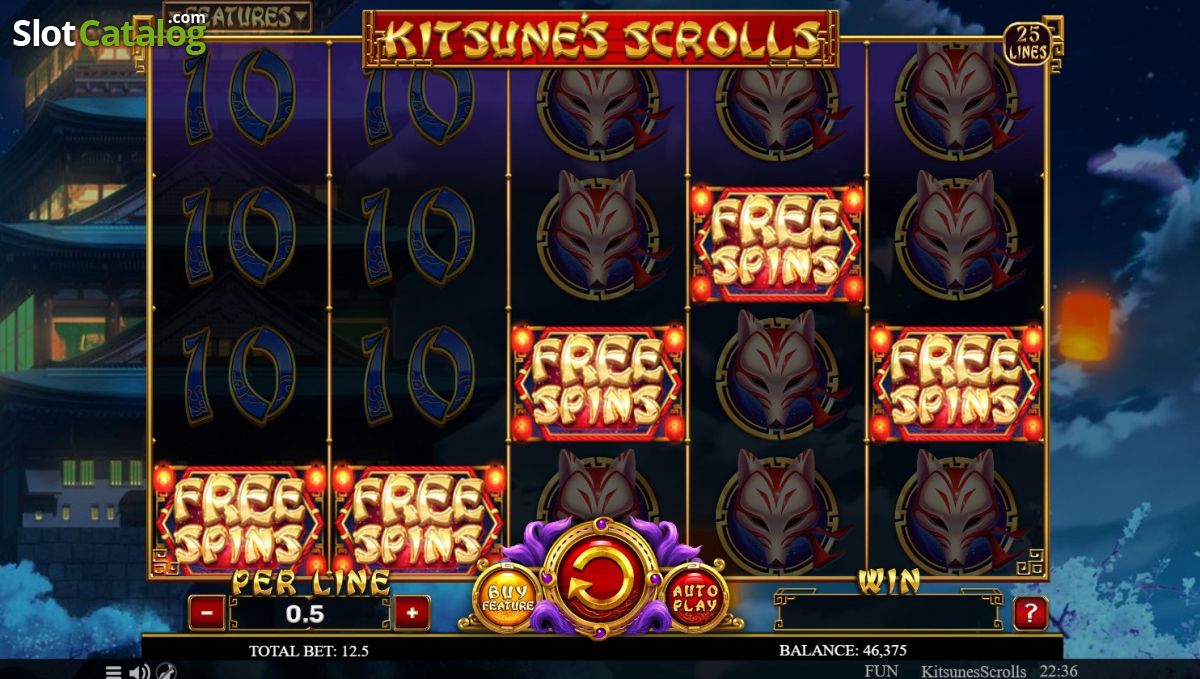
Task: Click the Kitsune's Scrolls title banner
Action: 600,39
